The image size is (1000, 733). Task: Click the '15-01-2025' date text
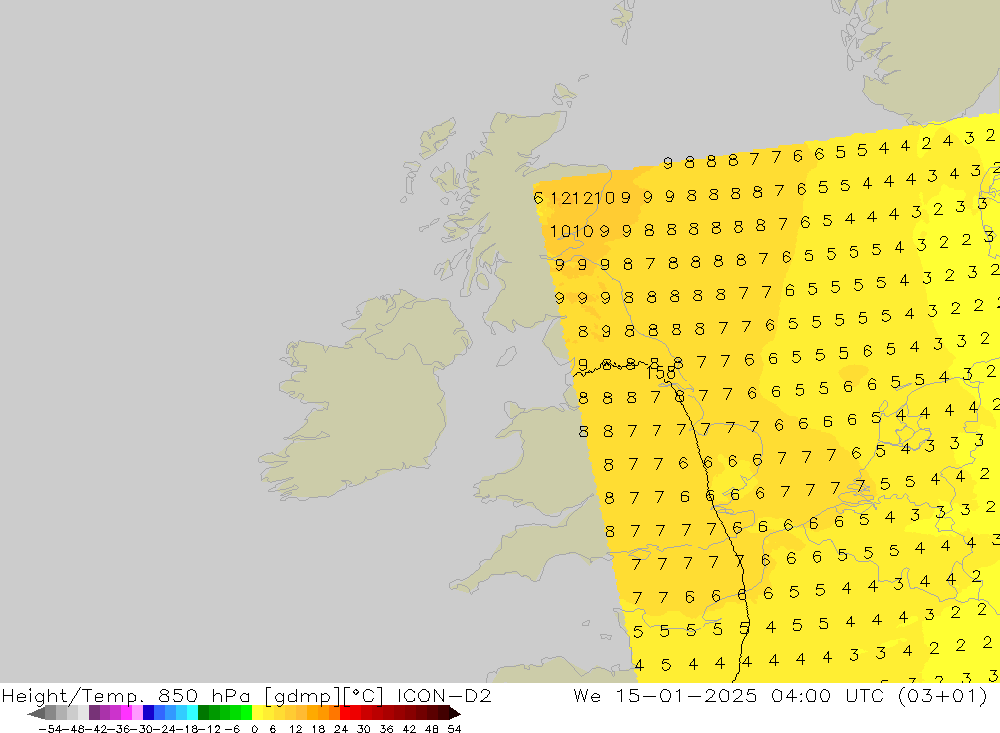(686, 695)
